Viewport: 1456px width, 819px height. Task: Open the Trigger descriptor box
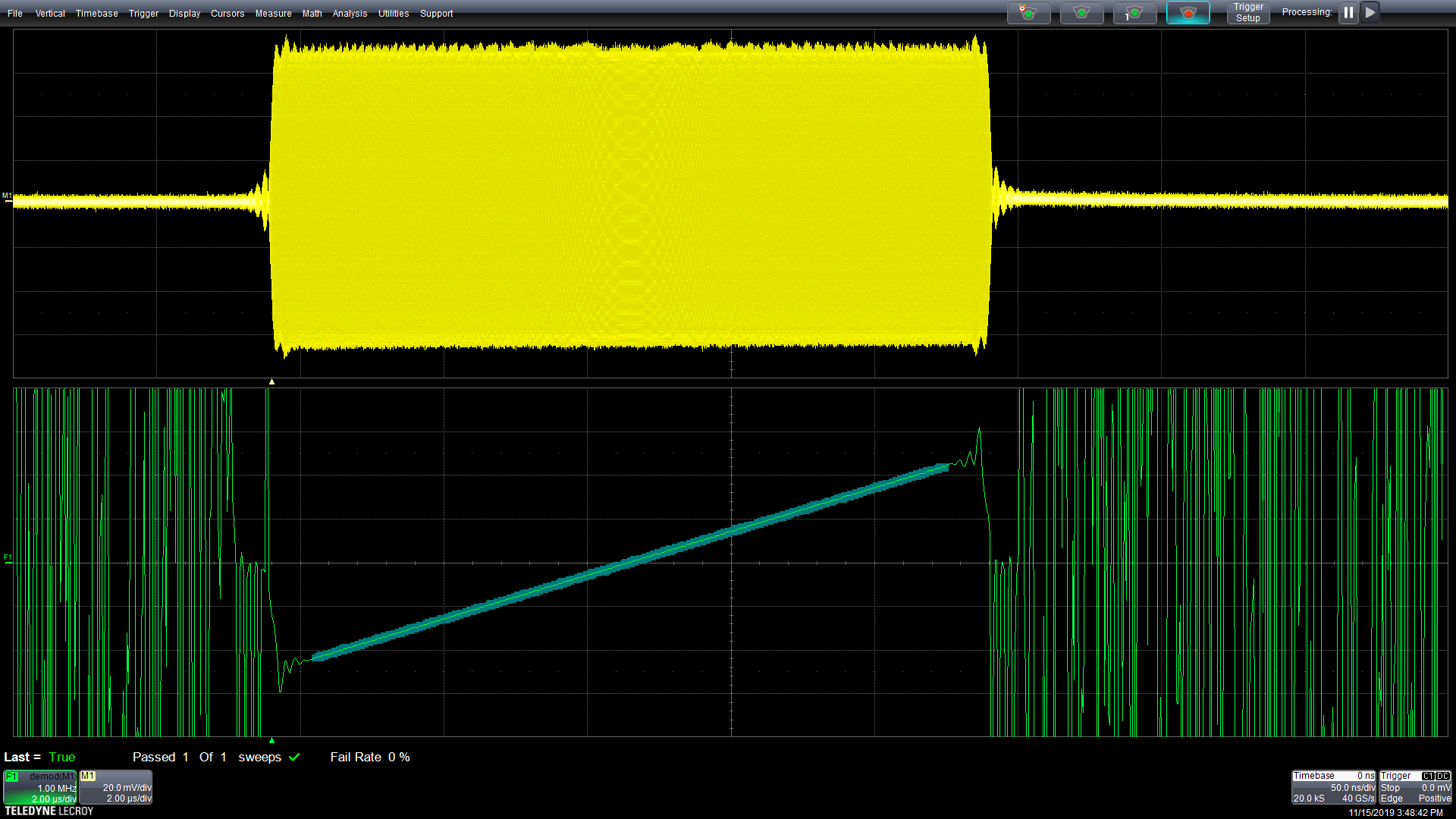pyautogui.click(x=1415, y=787)
